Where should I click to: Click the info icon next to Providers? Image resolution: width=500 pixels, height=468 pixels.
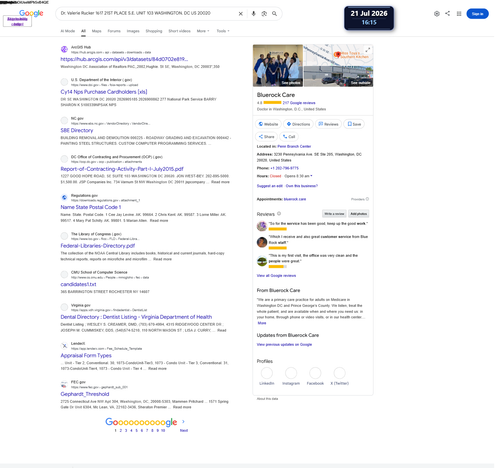367,199
